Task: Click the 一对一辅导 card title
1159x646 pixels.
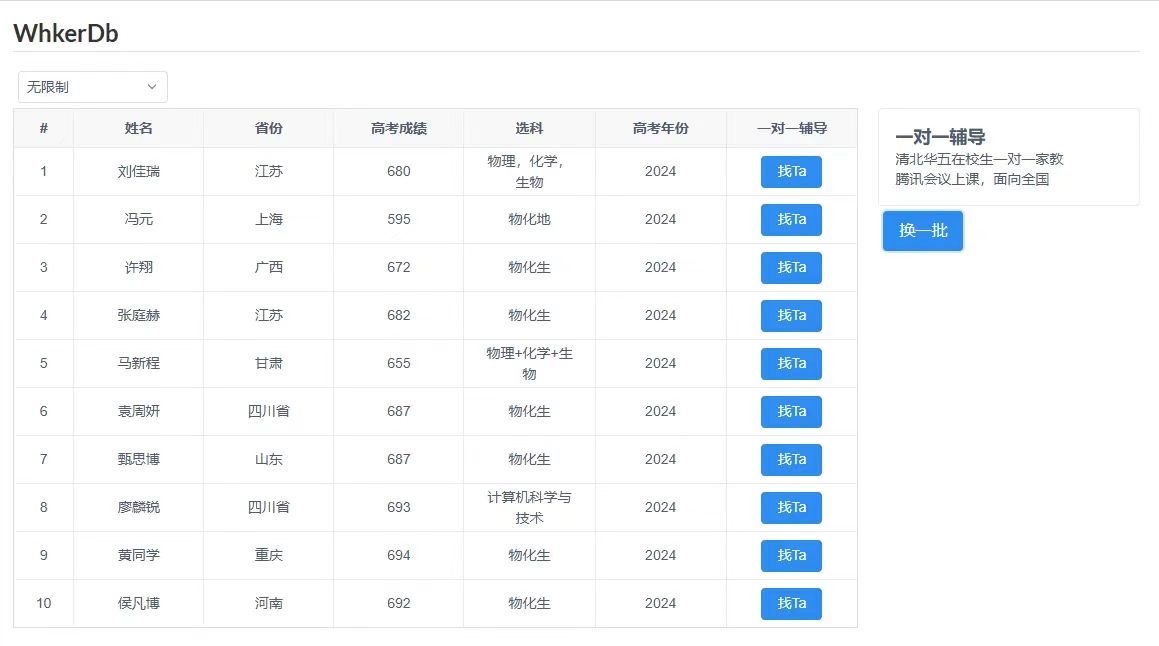Action: (x=941, y=137)
